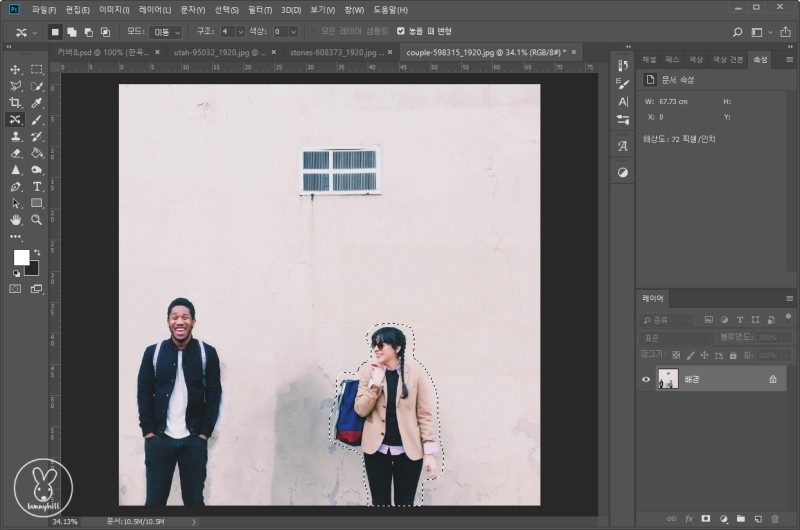Expand the 구조 value dropdown
Viewport: 800px width, 530px height.
click(x=239, y=32)
